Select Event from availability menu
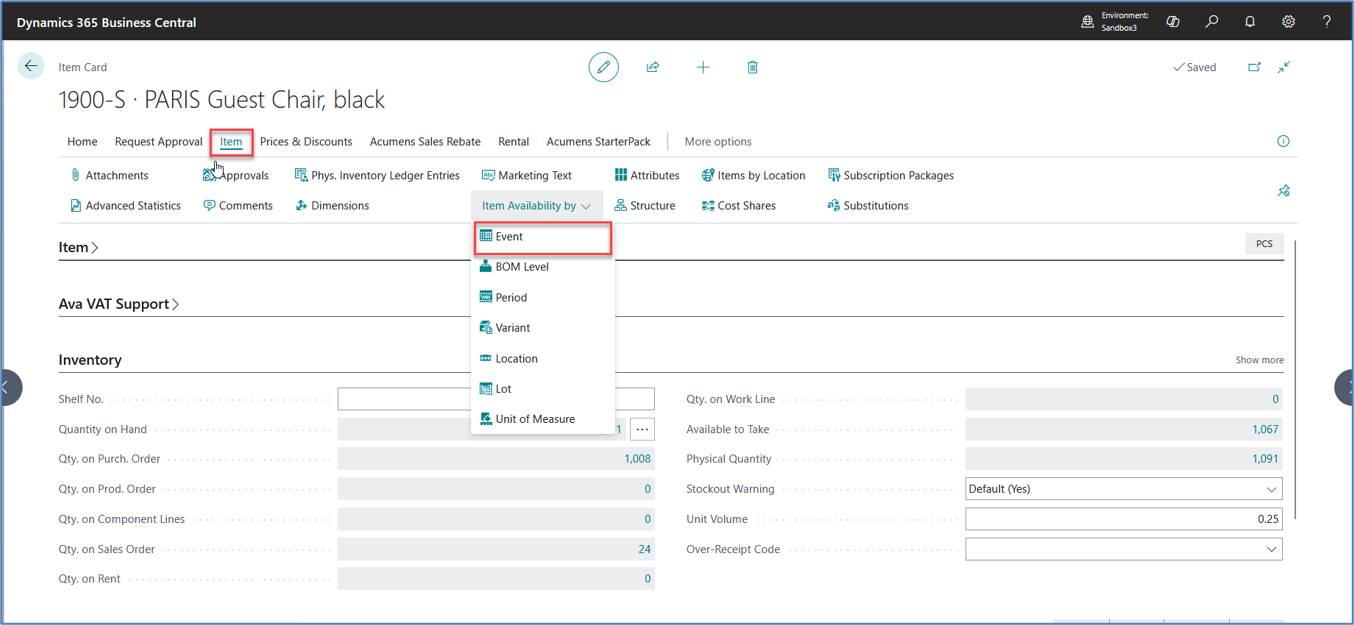 (541, 237)
